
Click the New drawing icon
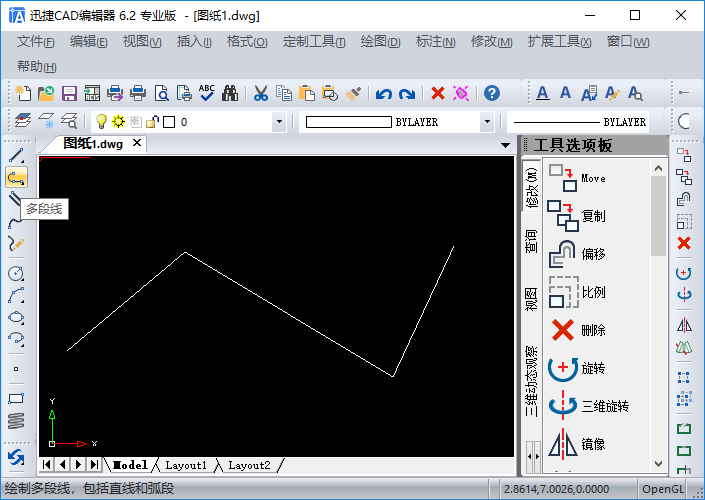pos(23,93)
